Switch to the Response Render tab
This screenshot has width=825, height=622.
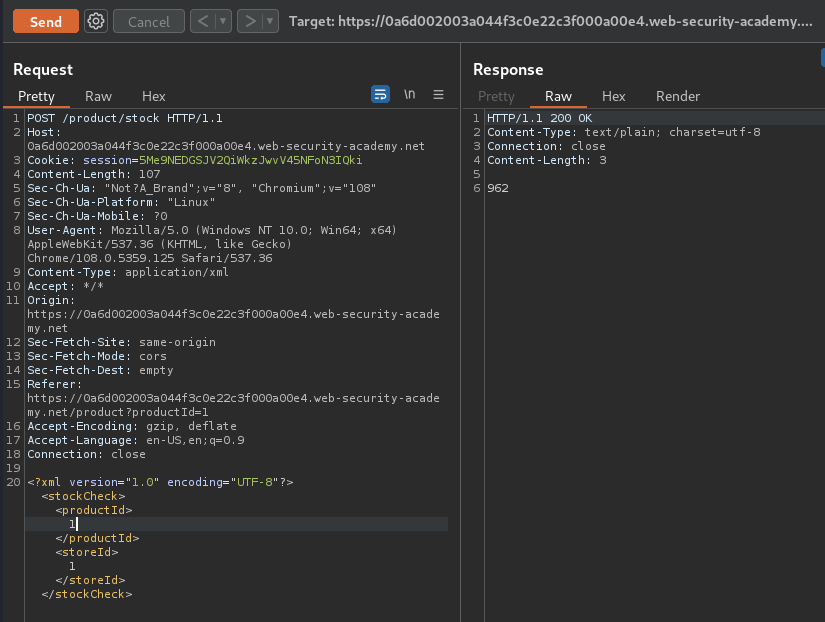678,96
